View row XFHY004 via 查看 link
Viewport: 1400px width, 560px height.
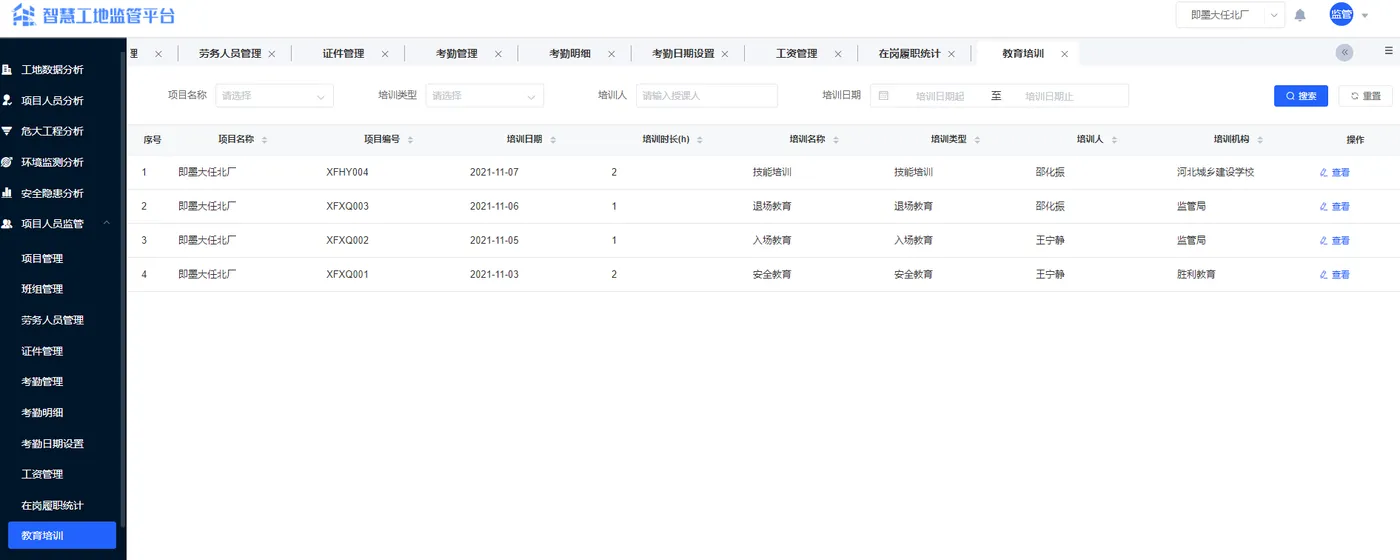(1335, 173)
